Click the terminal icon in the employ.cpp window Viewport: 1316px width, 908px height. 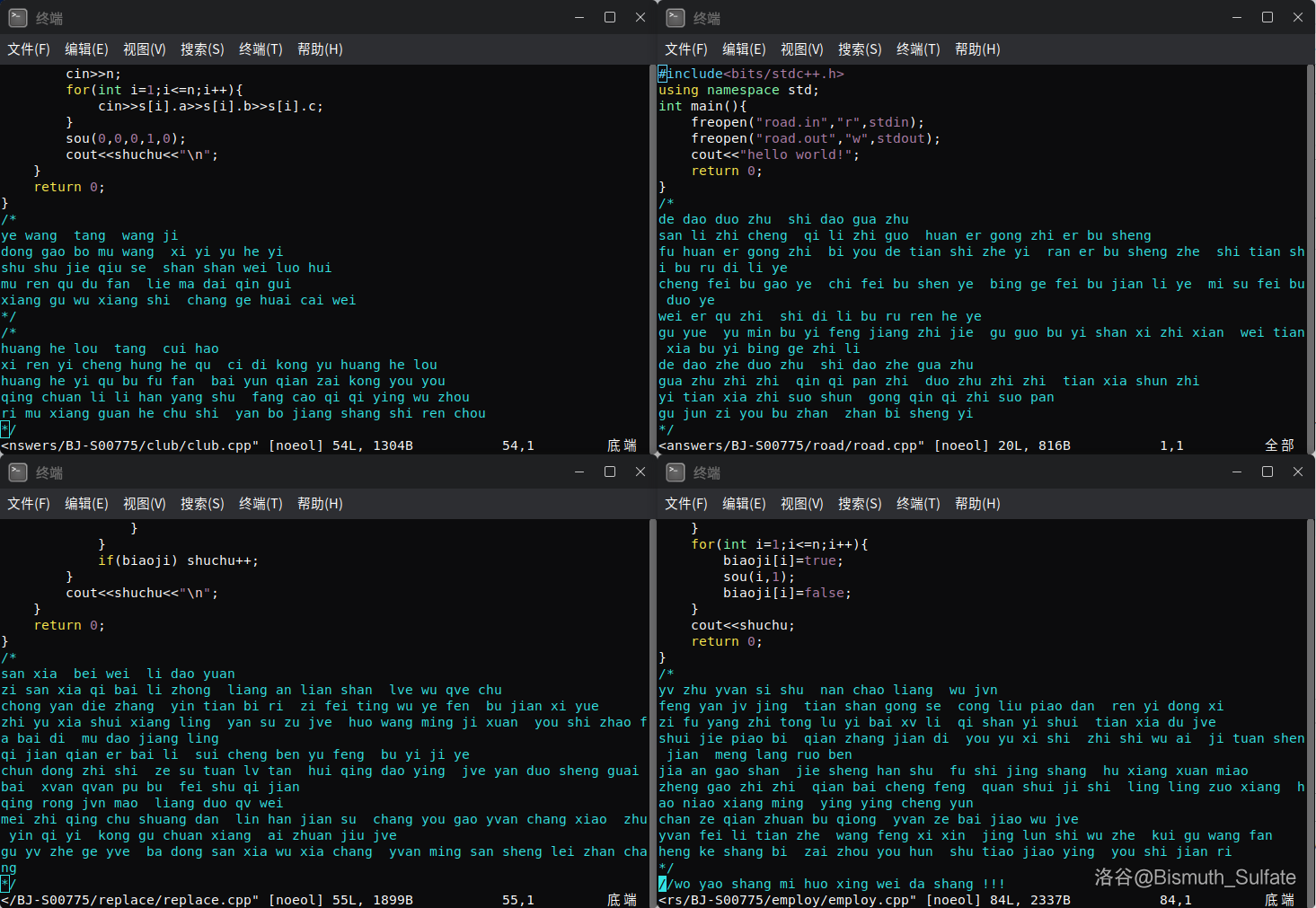pyautogui.click(x=676, y=472)
